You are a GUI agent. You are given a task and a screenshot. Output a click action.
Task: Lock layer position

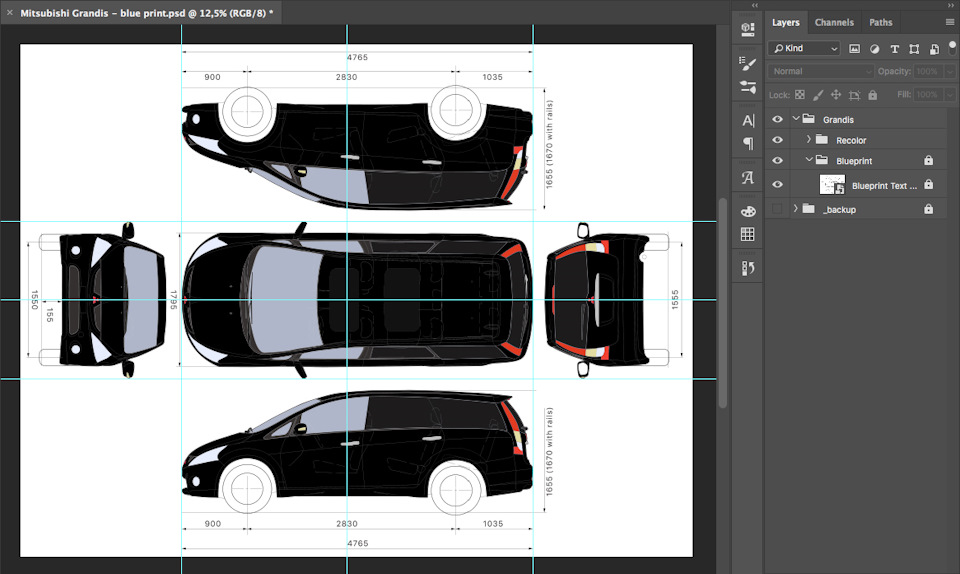836,95
